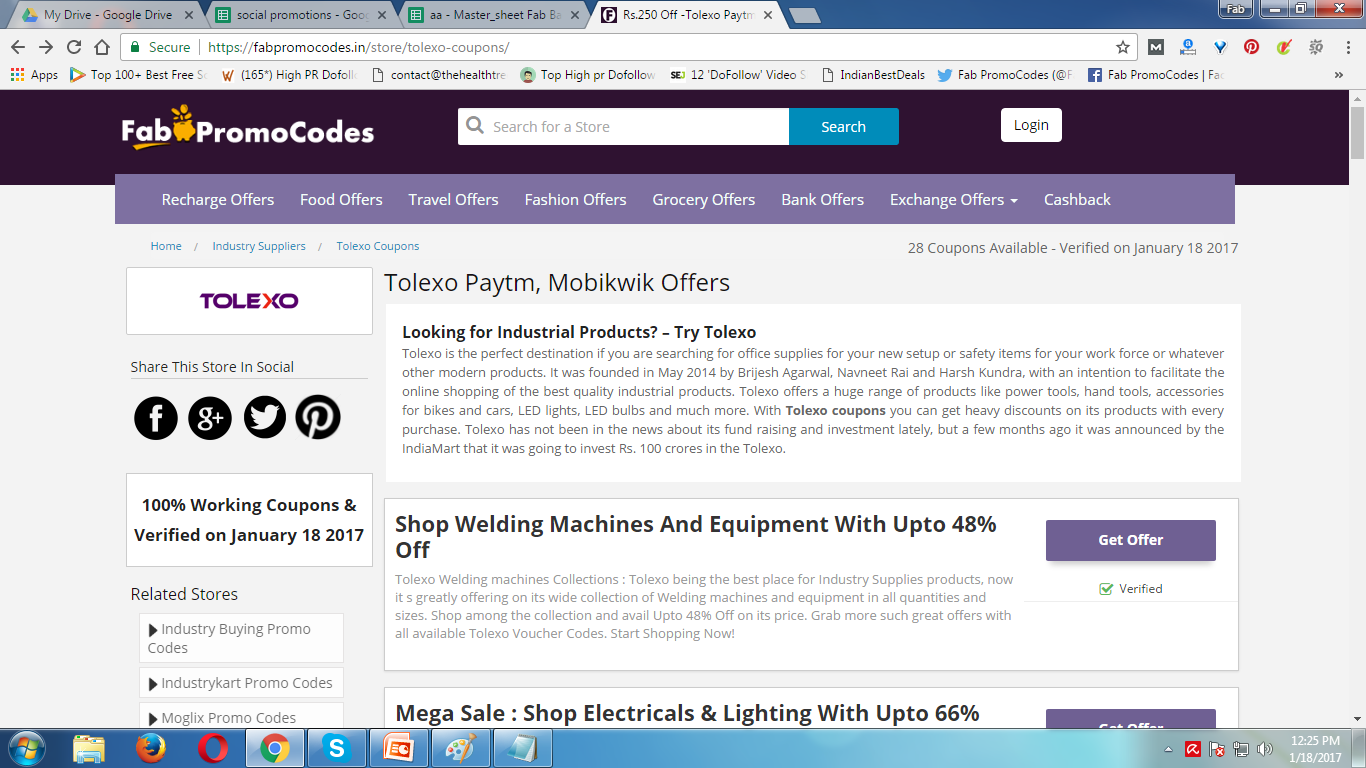
Task: Open Pinterest extension icon in toolbar
Action: coord(1251,47)
